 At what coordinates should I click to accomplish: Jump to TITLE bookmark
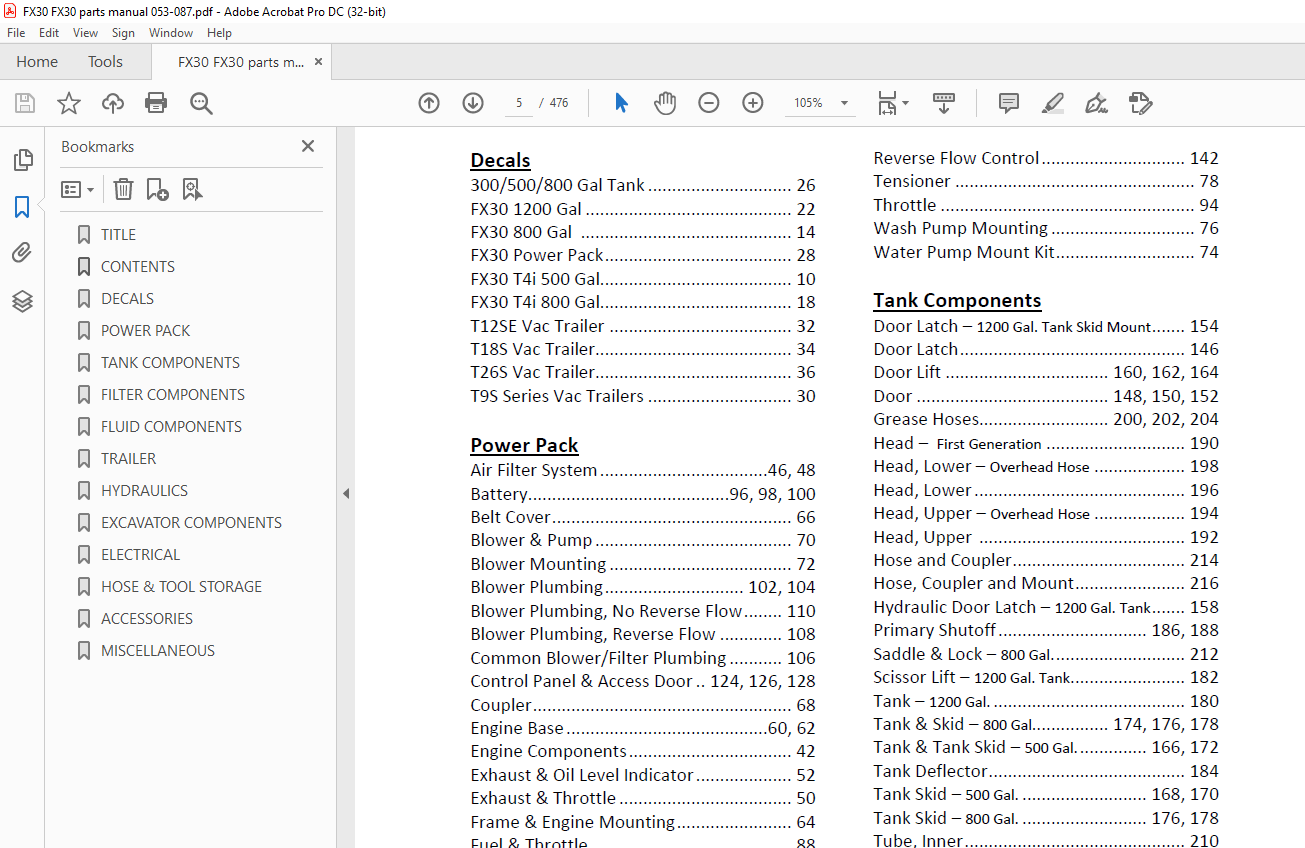pos(118,235)
